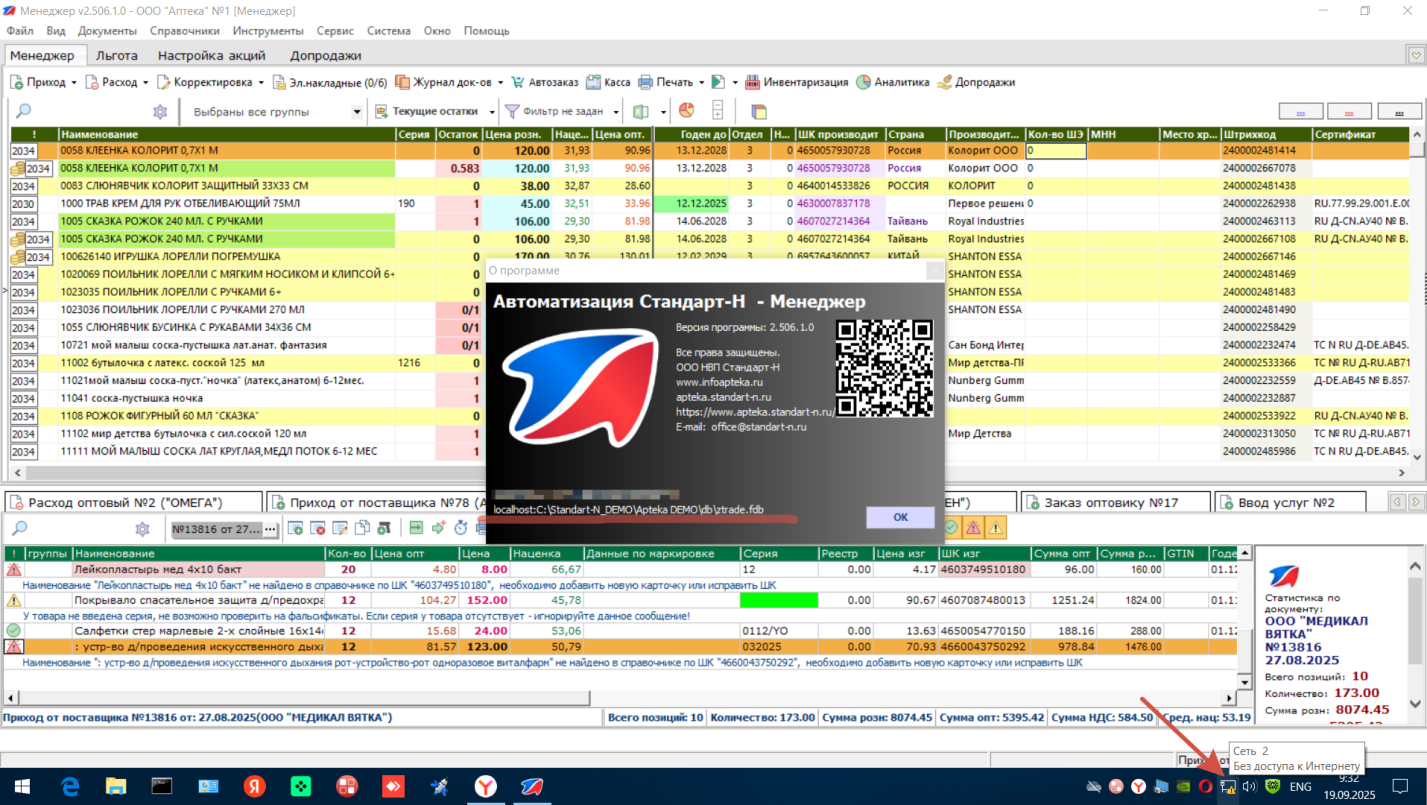Click OK in the О программе dialog
1427x805 pixels.
(x=900, y=517)
